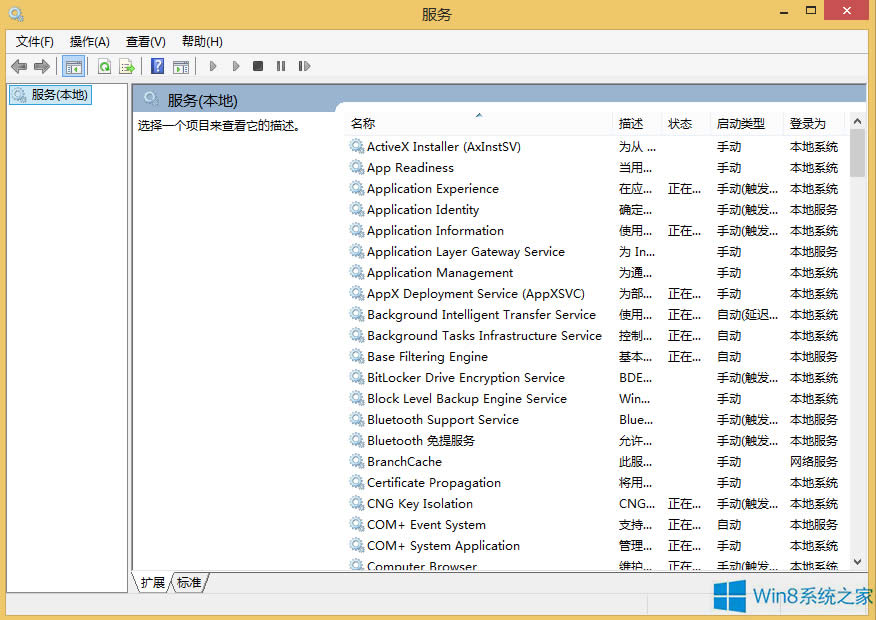The height and width of the screenshot is (620, 876).
Task: Open the 查看(V) menu
Action: coord(144,41)
